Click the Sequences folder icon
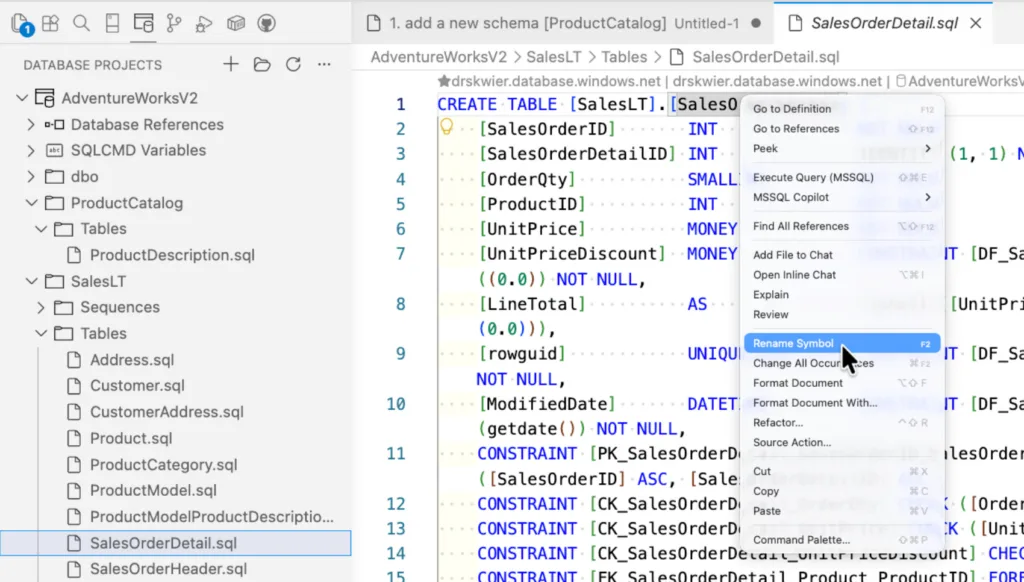Image resolution: width=1024 pixels, height=582 pixels. (x=63, y=308)
